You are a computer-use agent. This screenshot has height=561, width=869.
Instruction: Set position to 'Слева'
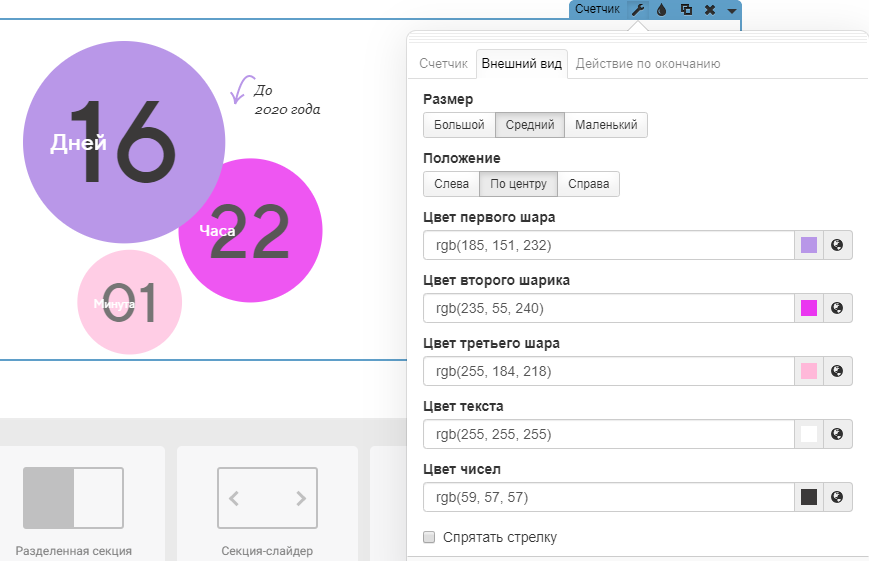[x=451, y=184]
